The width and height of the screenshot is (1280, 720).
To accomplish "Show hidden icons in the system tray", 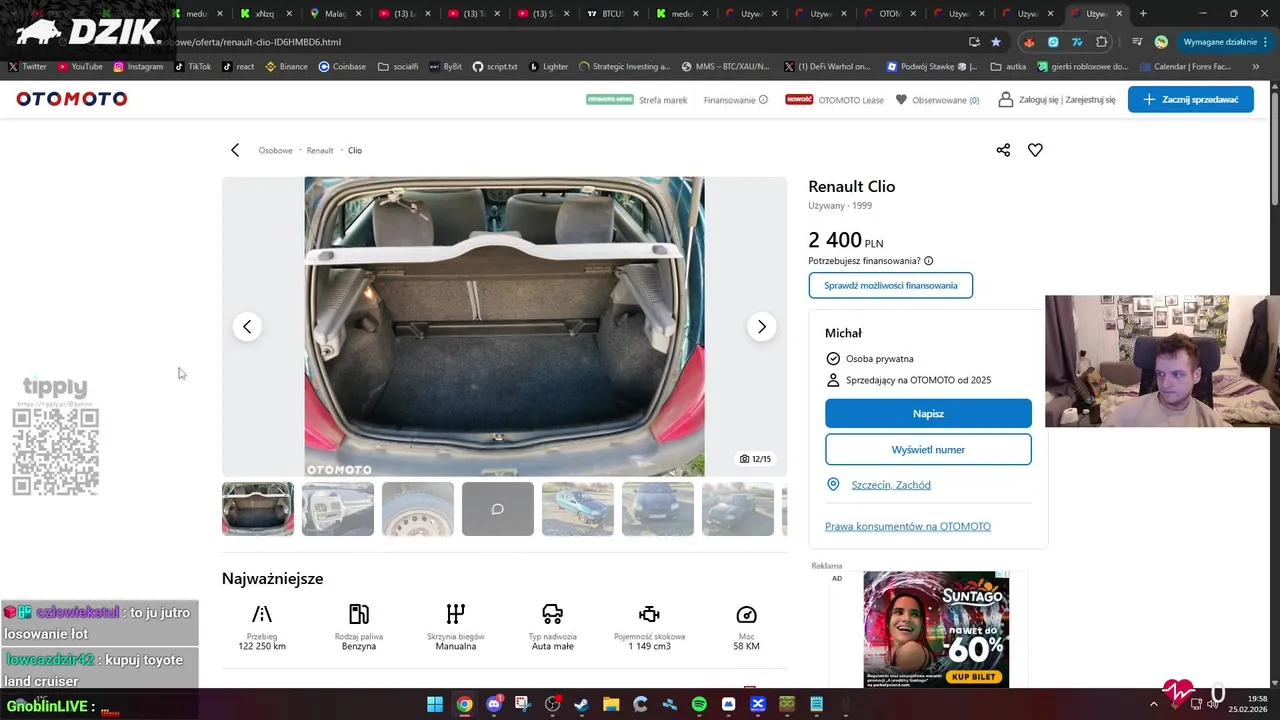I will pos(1153,704).
